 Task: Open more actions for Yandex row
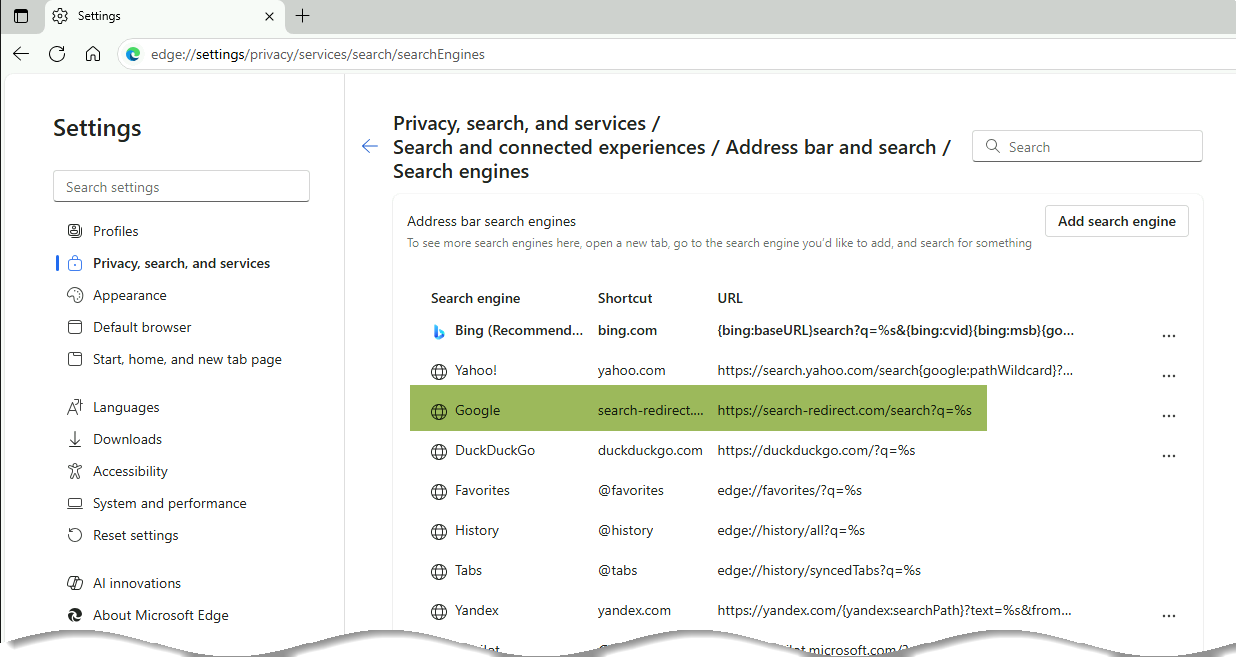tap(1169, 616)
